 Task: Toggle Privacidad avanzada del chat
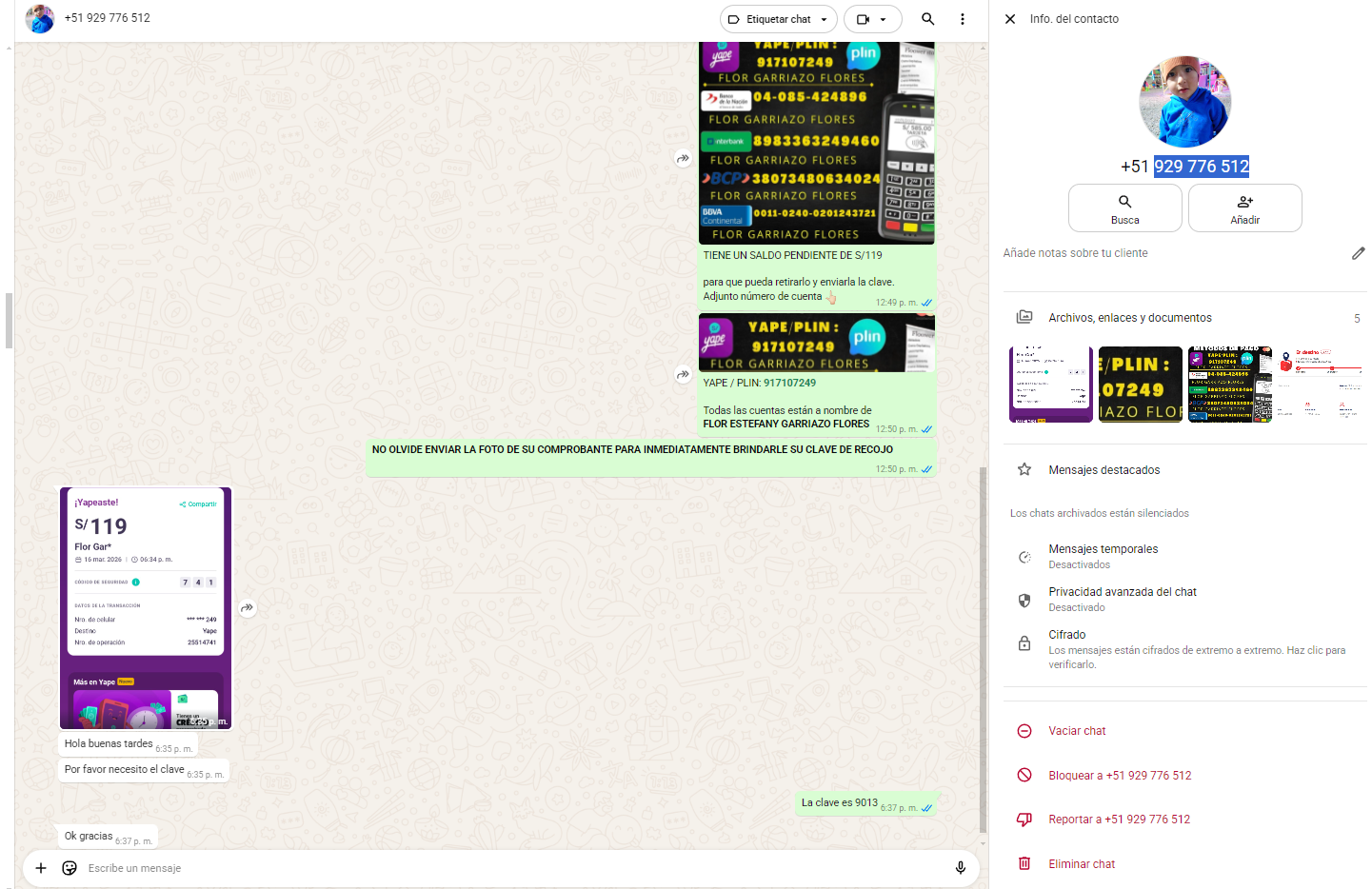coord(1122,599)
